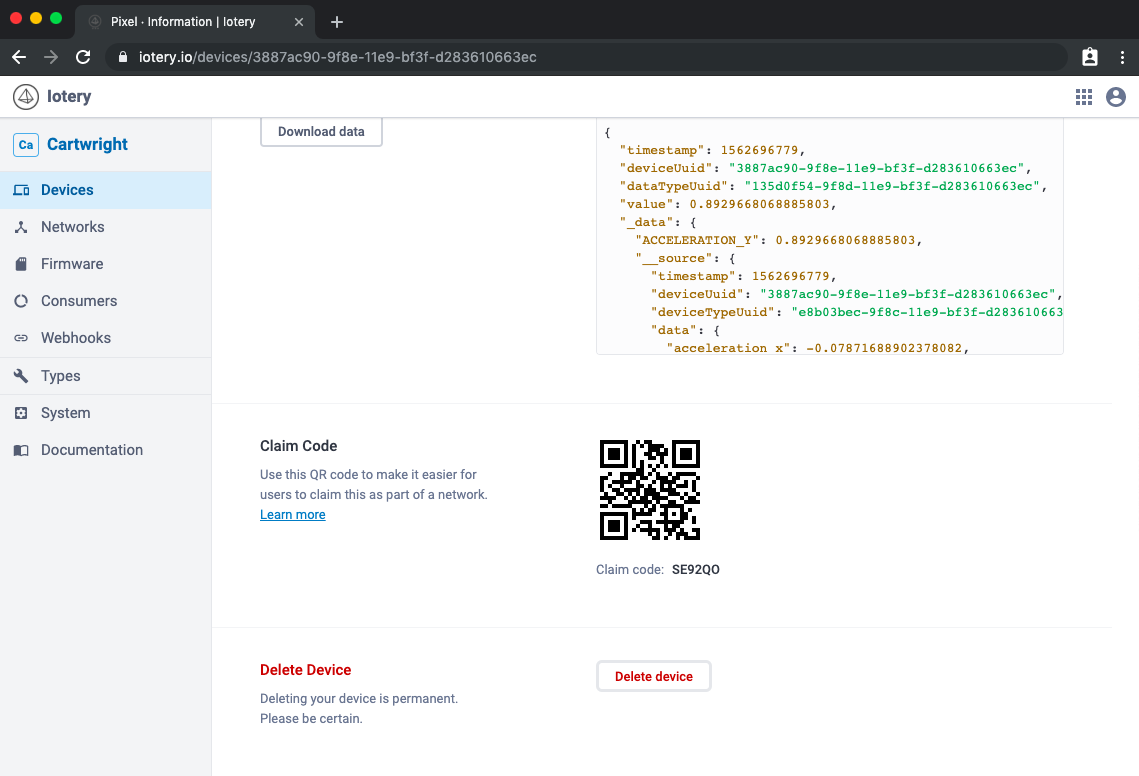Follow the Learn more link
Viewport: 1139px width, 776px height.
point(292,515)
